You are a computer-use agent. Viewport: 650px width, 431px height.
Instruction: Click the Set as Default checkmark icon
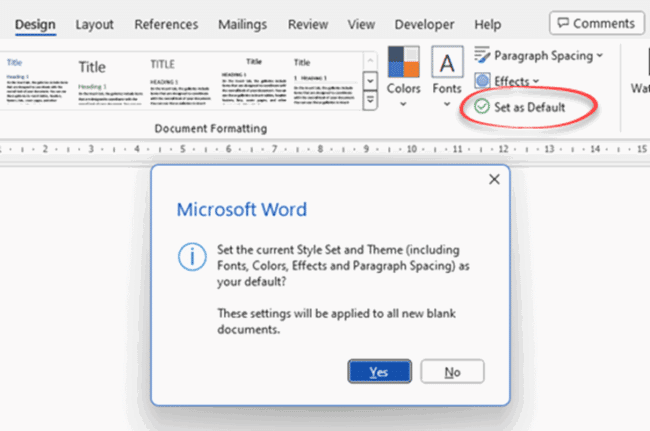click(482, 107)
